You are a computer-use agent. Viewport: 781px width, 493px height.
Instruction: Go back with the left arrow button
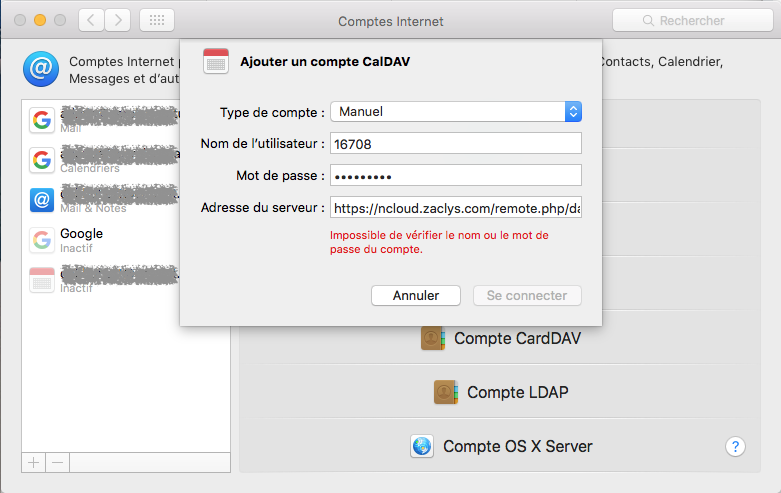pyautogui.click(x=91, y=20)
